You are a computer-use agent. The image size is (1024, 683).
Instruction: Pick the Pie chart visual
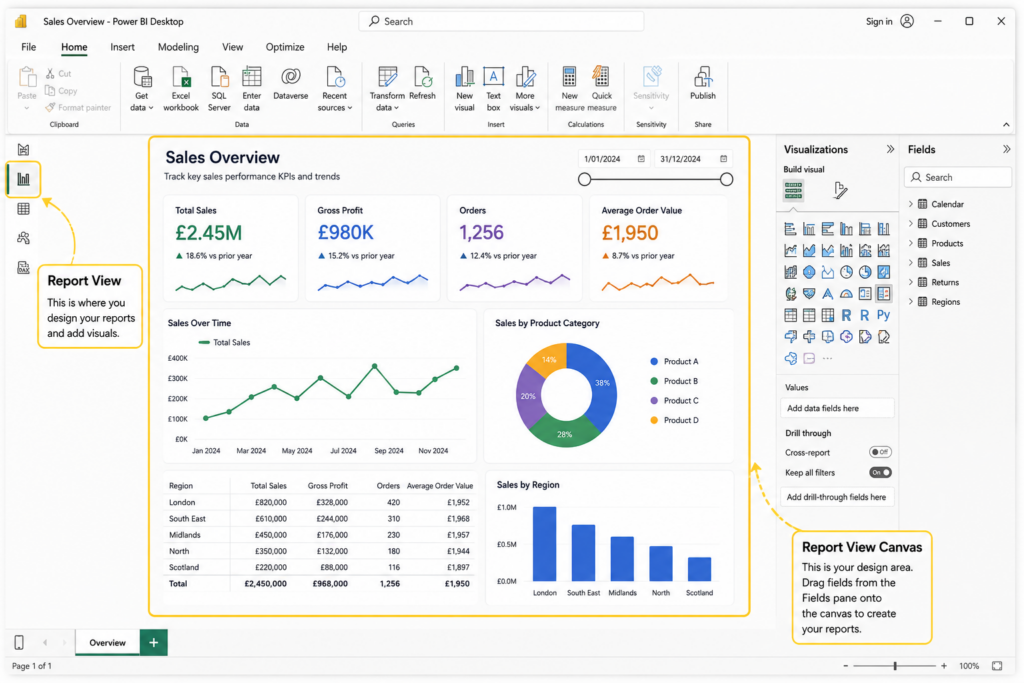[x=846, y=272]
